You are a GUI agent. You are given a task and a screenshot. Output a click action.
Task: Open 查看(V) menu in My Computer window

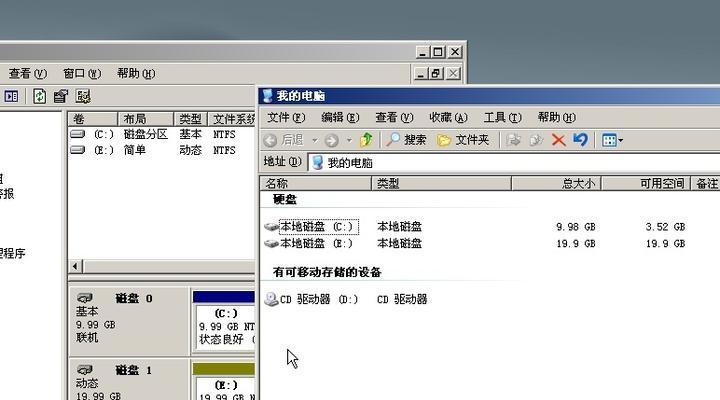[394, 118]
